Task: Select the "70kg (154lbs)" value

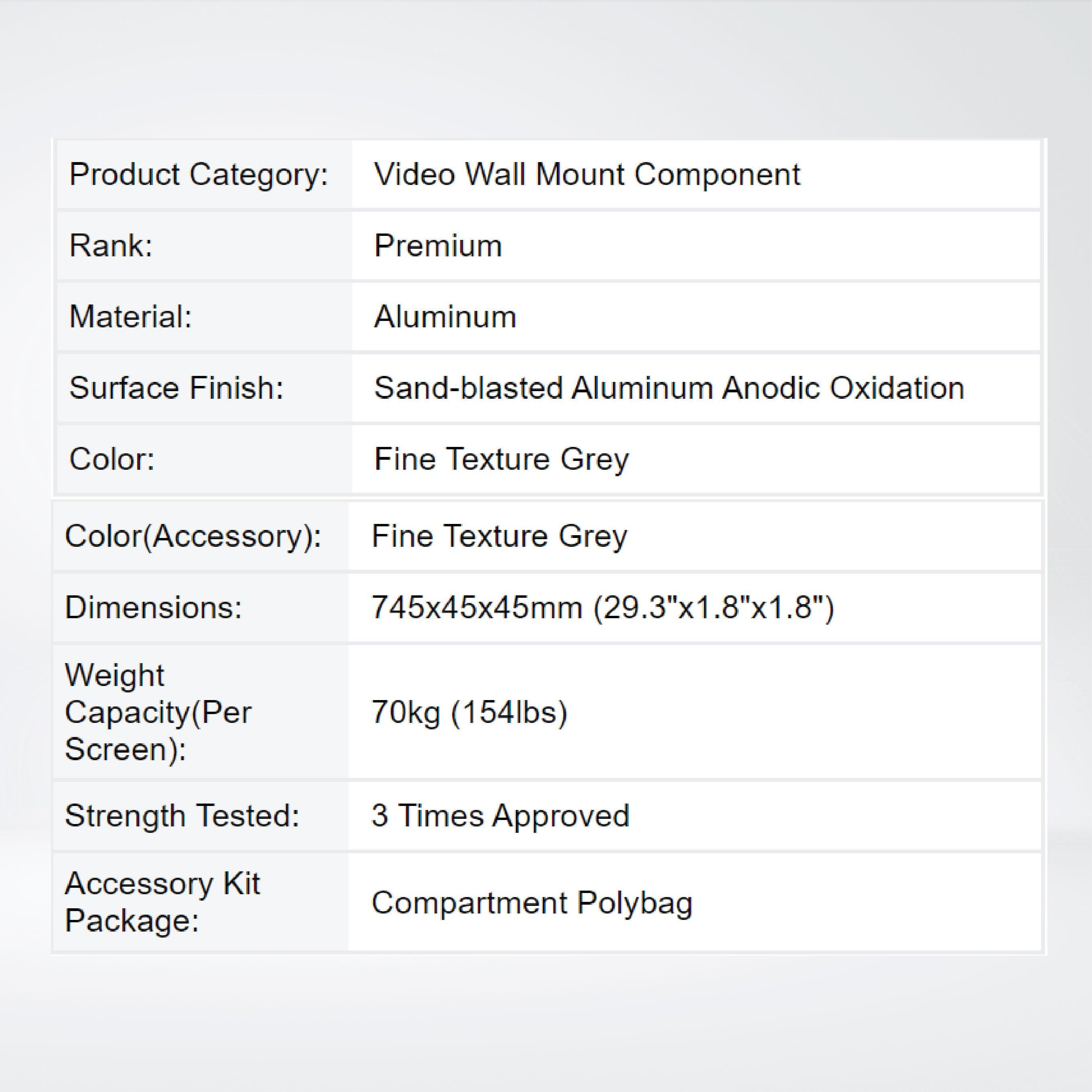Action: 469,712
